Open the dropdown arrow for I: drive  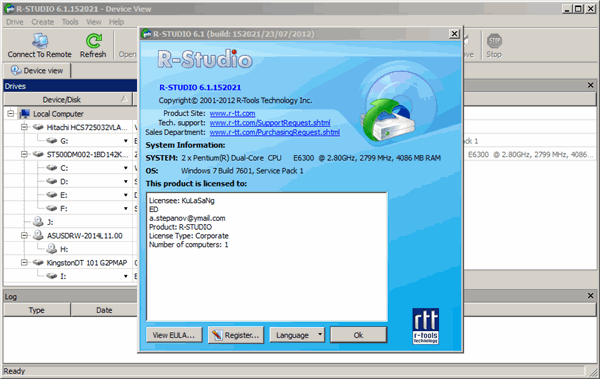click(126, 276)
